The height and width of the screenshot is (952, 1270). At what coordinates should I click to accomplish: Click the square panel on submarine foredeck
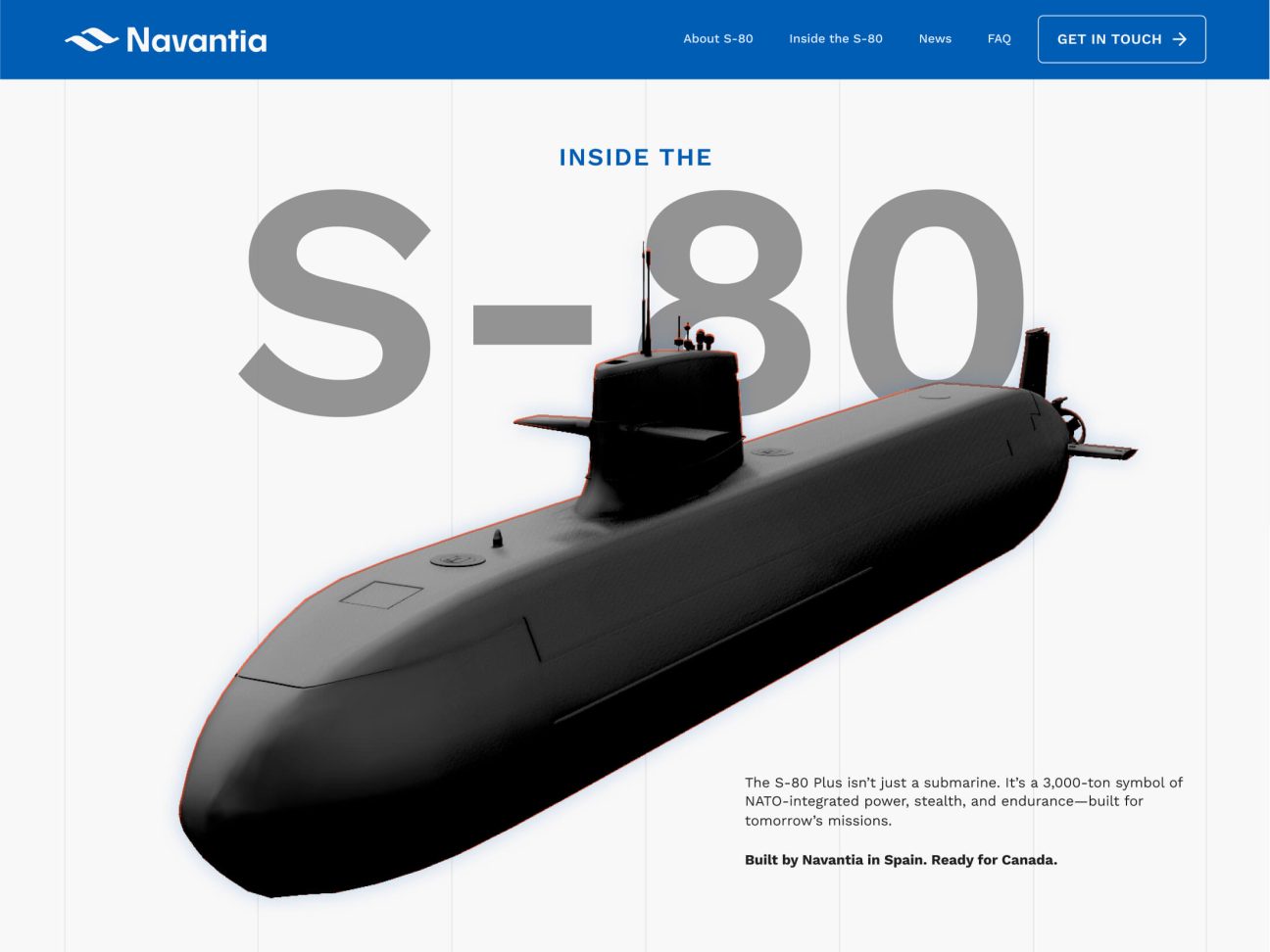tap(380, 594)
